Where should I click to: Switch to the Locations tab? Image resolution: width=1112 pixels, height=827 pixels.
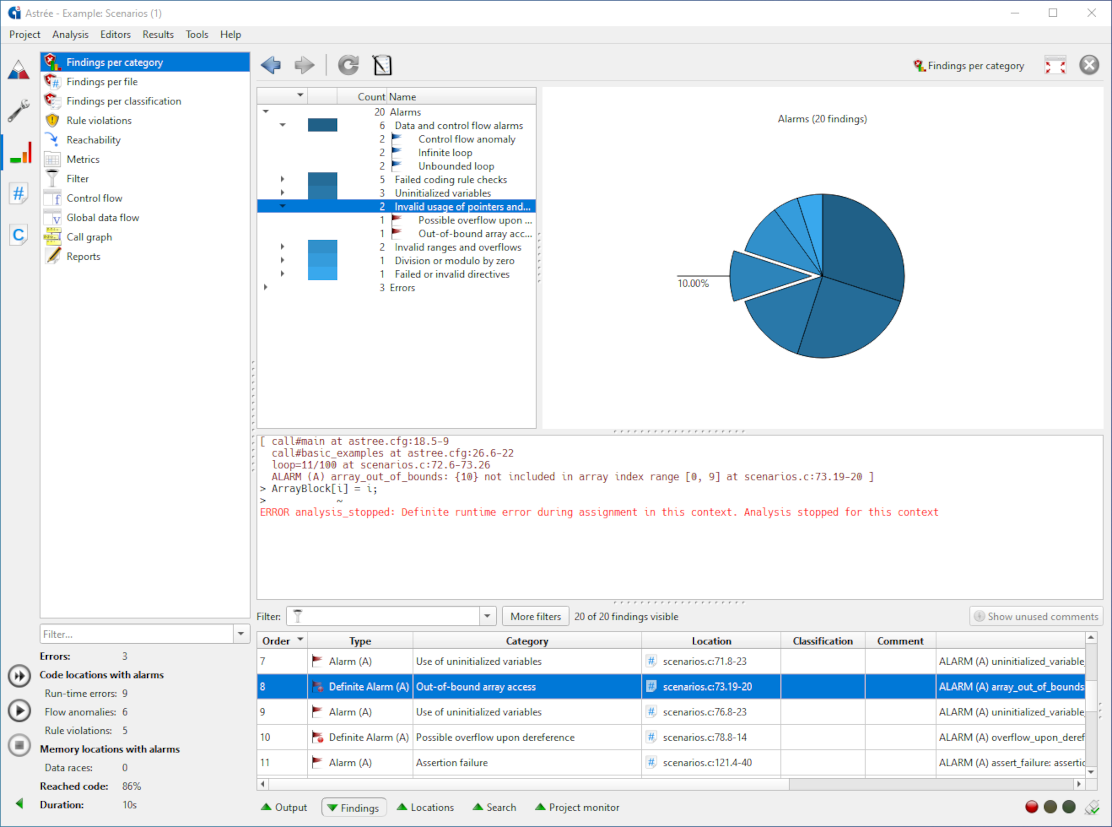426,807
